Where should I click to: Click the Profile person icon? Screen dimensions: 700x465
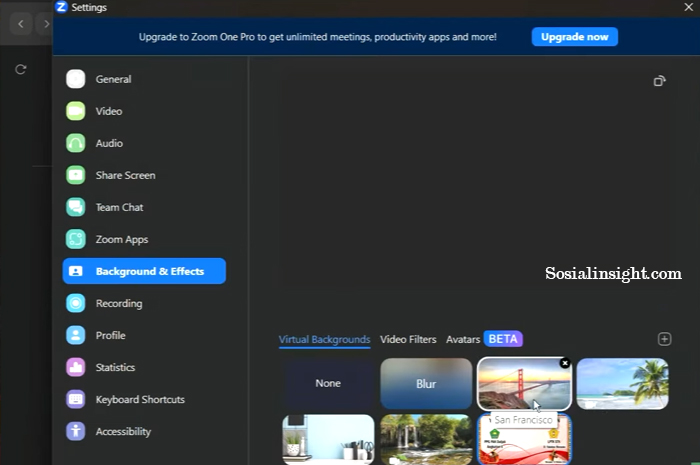(x=75, y=335)
